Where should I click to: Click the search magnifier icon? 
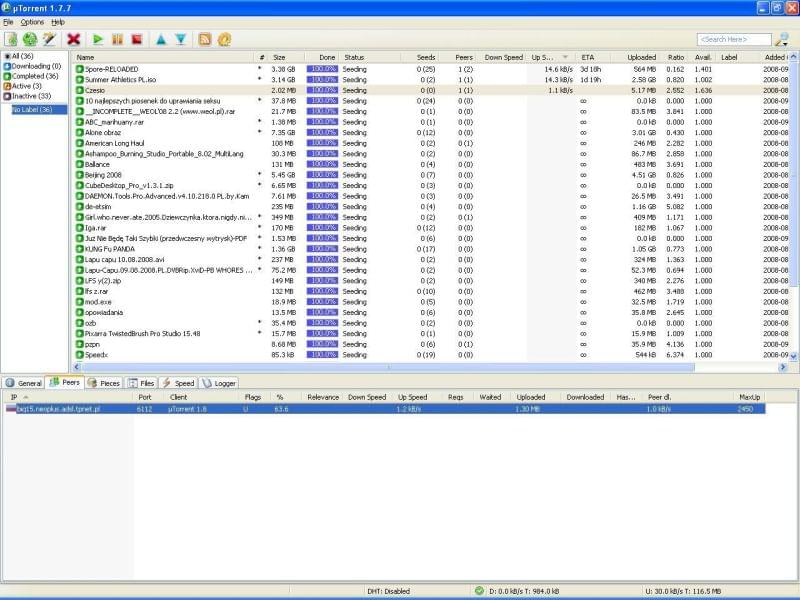[x=782, y=39]
